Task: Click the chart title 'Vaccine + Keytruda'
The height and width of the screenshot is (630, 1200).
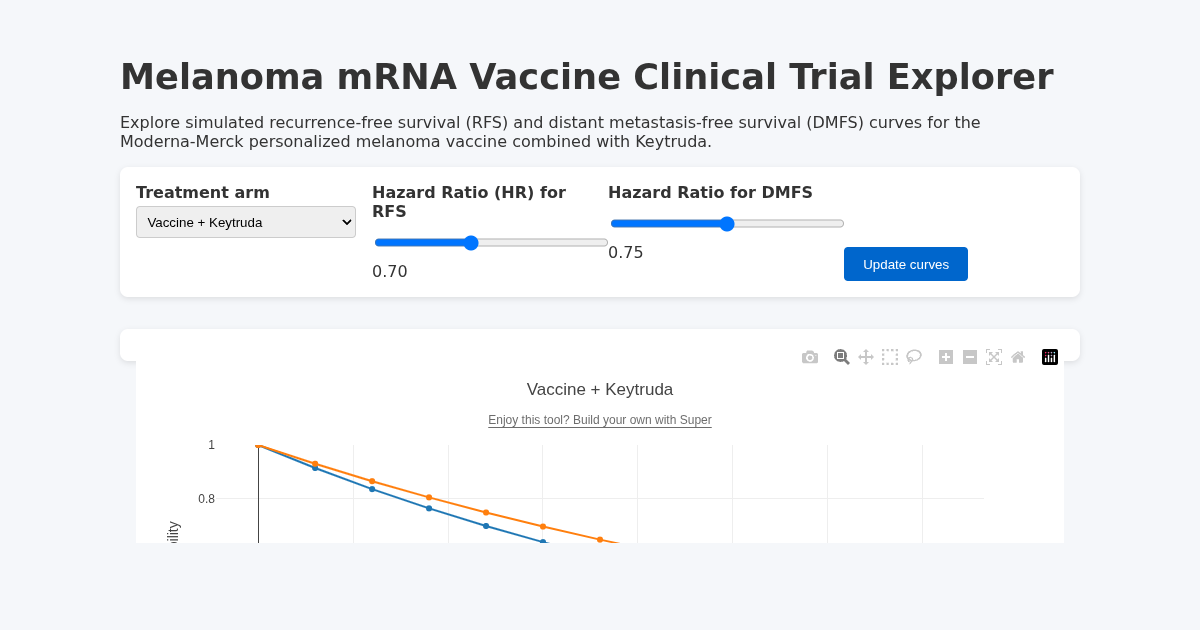Action: [600, 390]
